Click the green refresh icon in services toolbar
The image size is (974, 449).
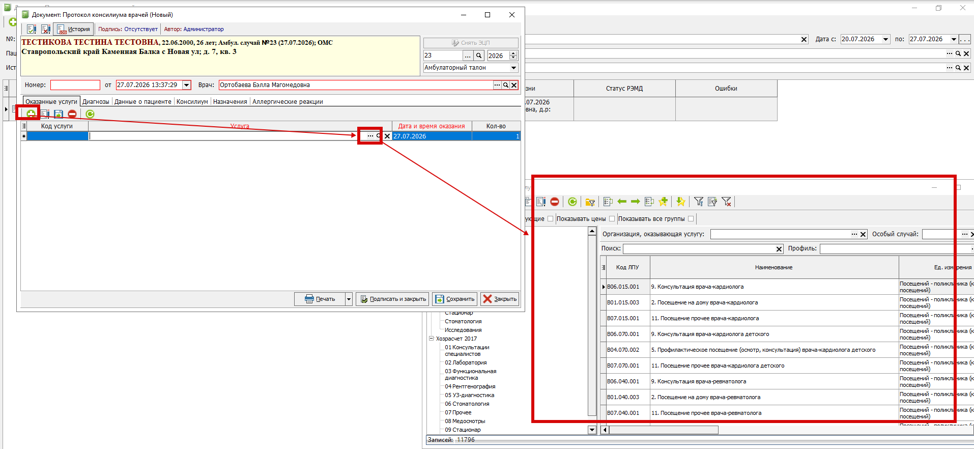[x=90, y=114]
